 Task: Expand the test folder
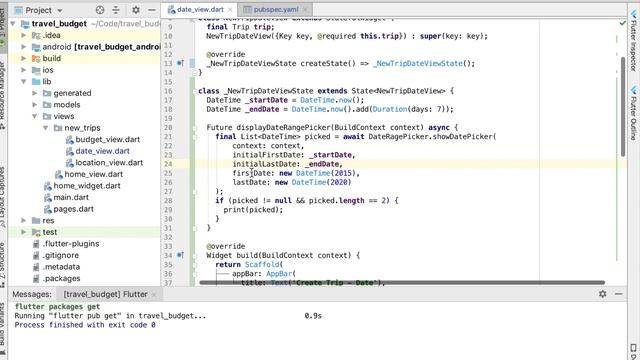[x=24, y=232]
